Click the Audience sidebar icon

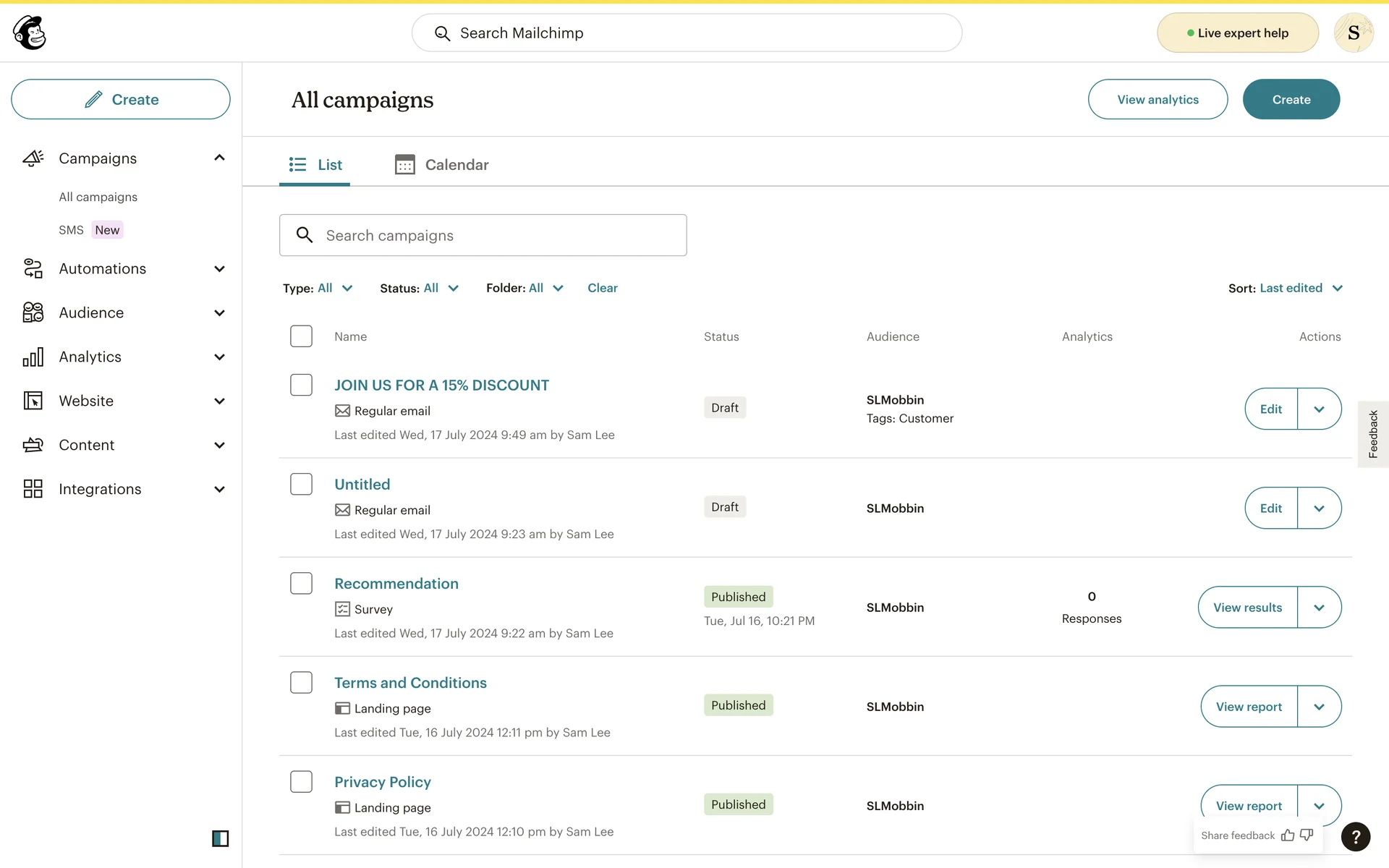click(33, 312)
